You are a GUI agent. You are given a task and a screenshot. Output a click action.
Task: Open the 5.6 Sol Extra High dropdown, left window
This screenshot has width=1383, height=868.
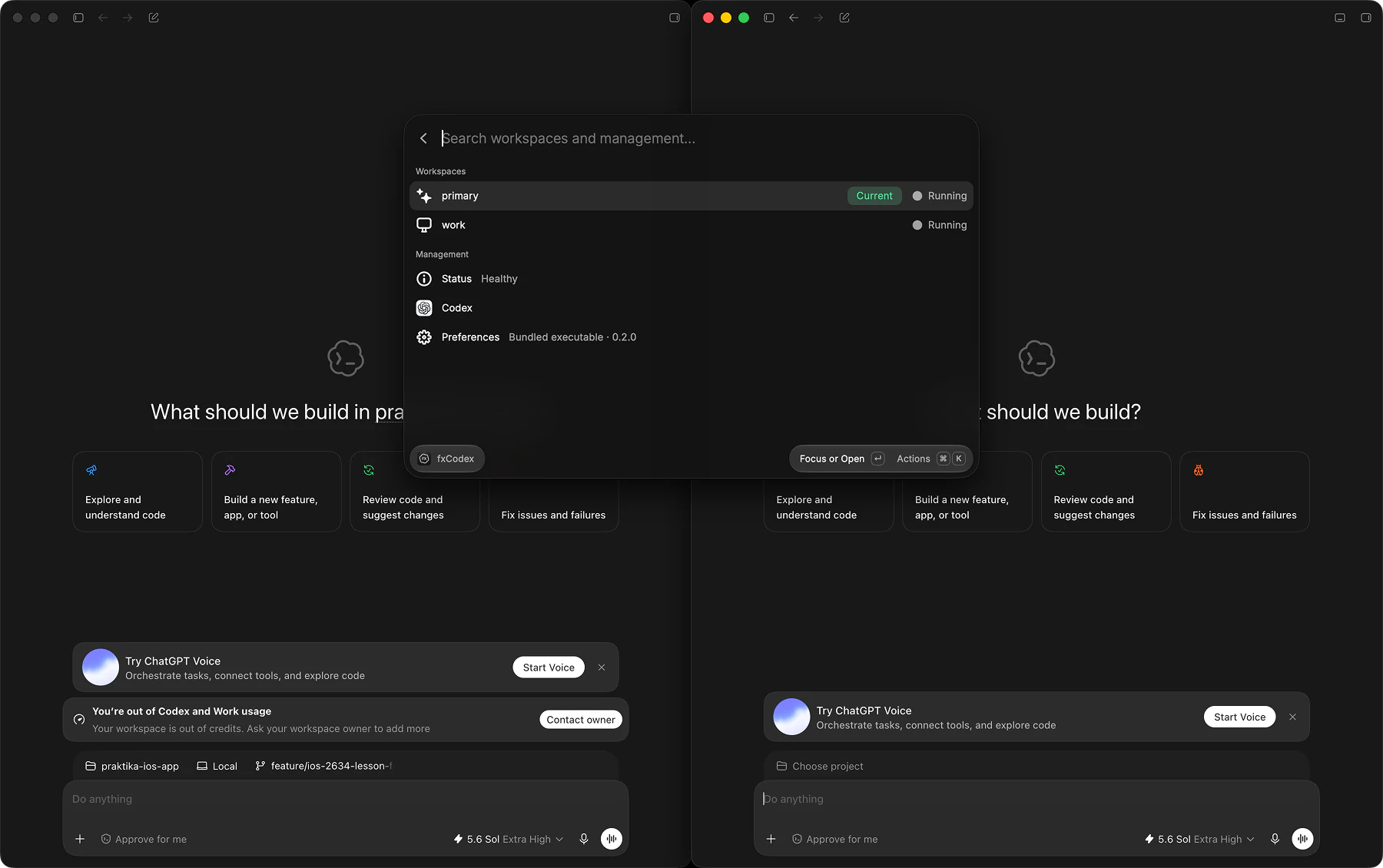click(509, 839)
